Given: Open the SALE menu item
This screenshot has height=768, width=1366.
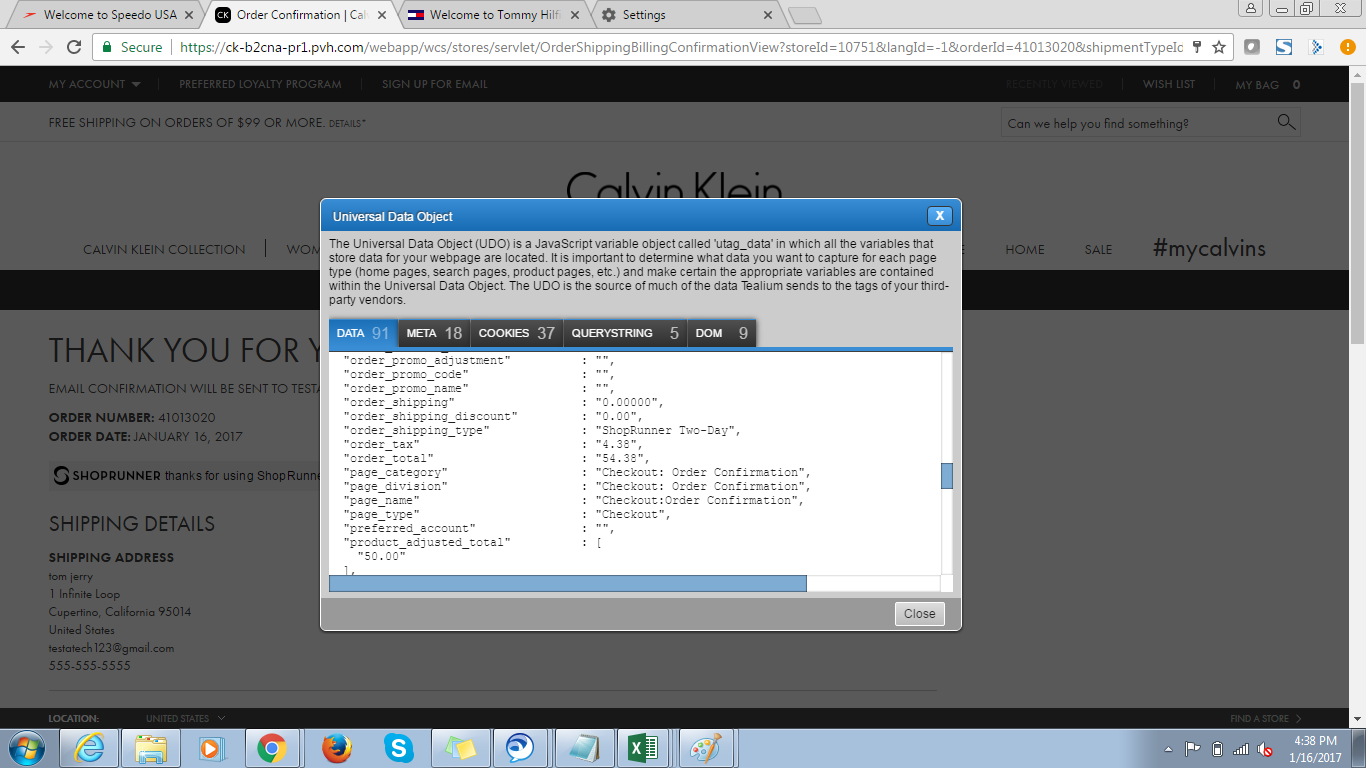Looking at the screenshot, I should (1098, 249).
